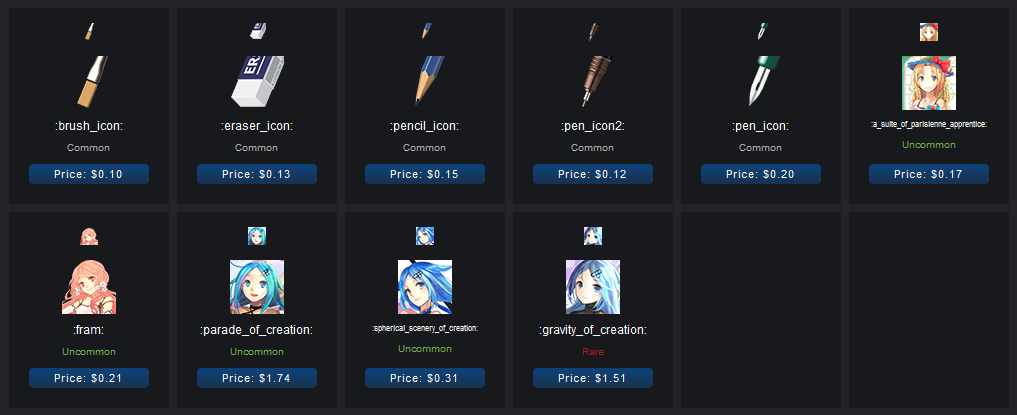Click the spherical_scenery_of_creation large thumbnail

tap(425, 287)
